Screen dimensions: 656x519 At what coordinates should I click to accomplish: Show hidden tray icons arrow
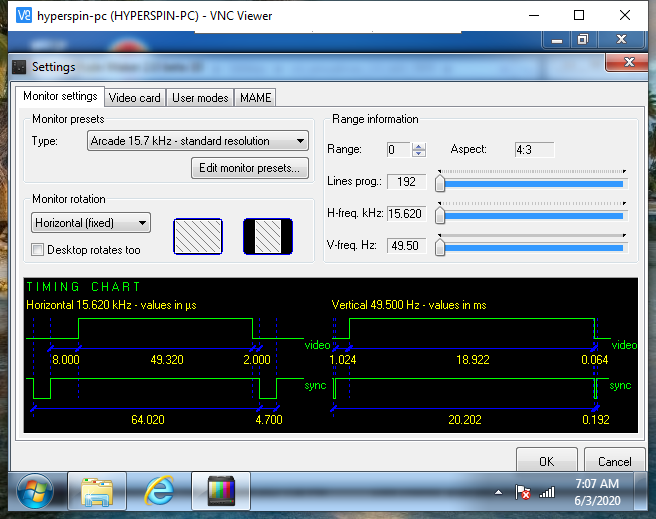(498, 492)
